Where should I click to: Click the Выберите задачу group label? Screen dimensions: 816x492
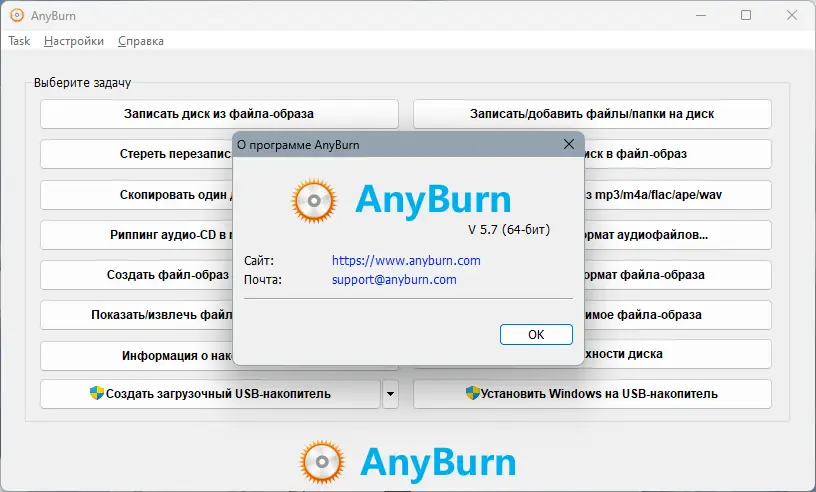82,83
